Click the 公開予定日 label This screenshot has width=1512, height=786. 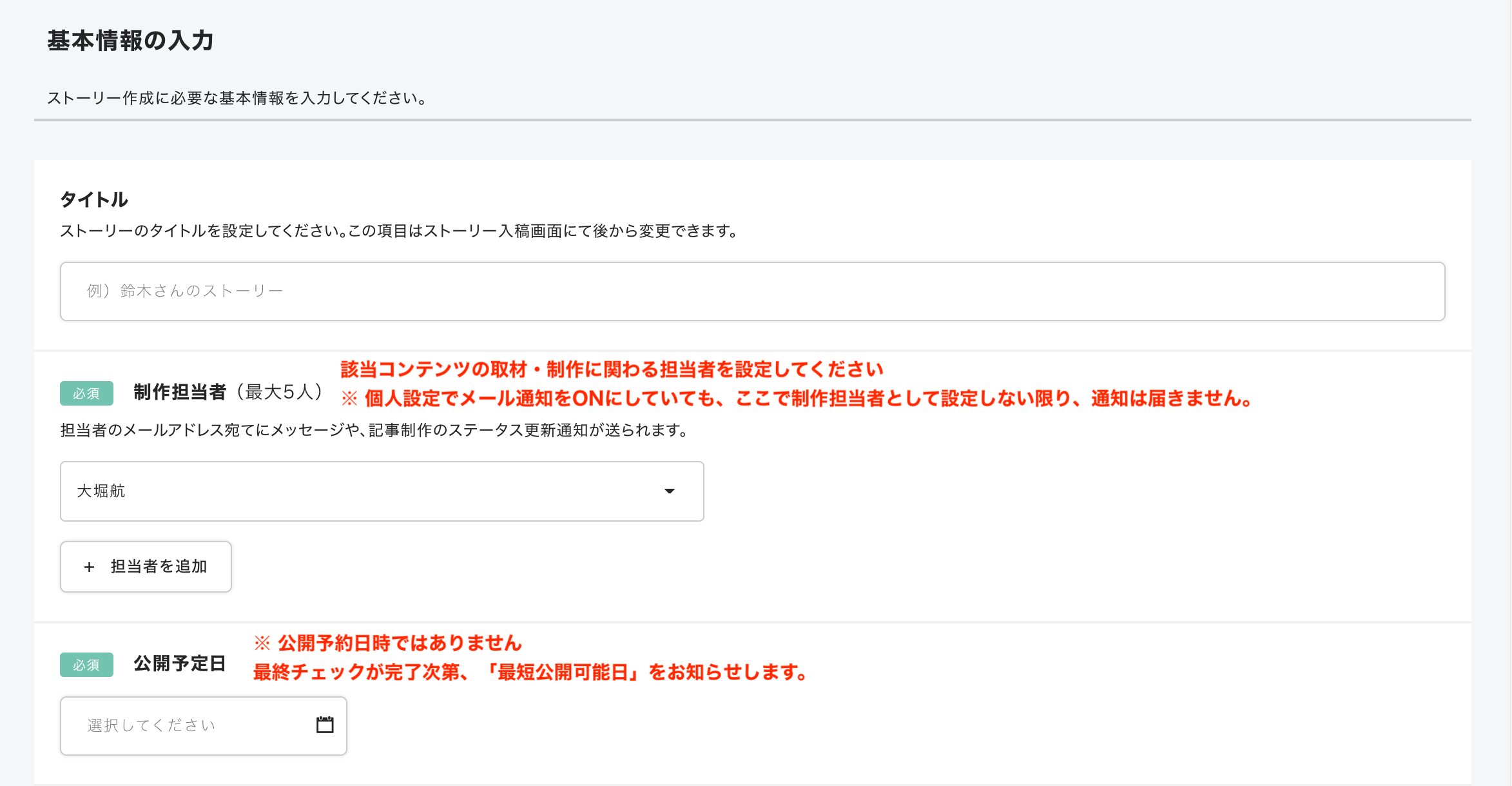[x=179, y=663]
